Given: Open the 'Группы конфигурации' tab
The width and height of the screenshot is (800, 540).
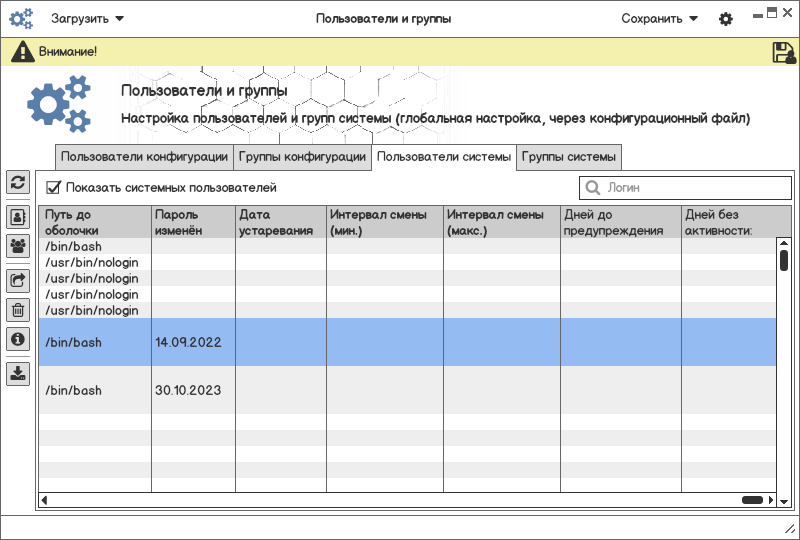Looking at the screenshot, I should (x=302, y=157).
